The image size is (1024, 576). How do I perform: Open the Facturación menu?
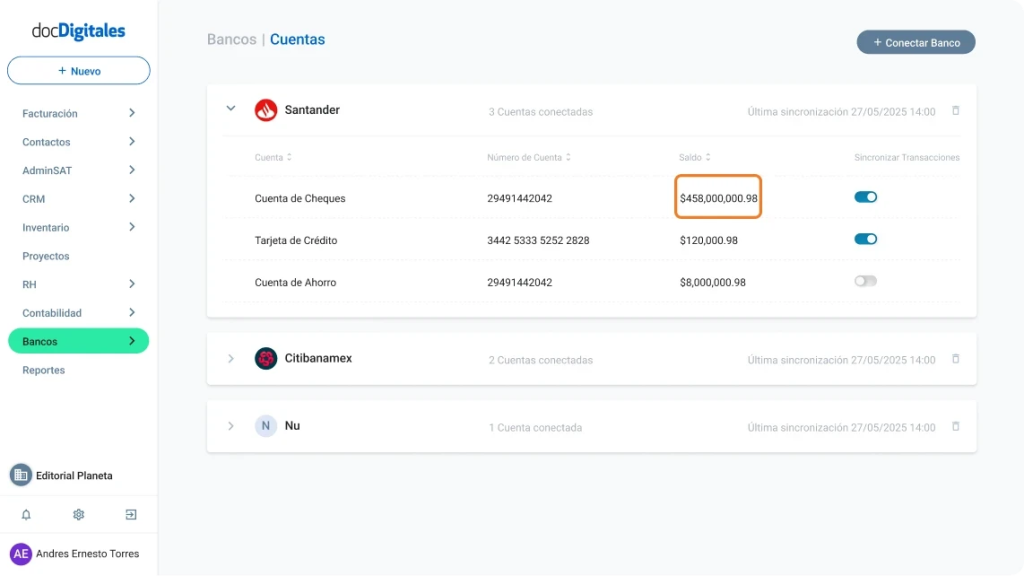[78, 114]
